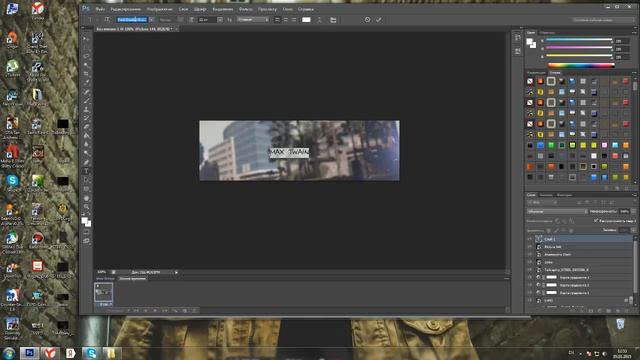Select the Move tool

click(x=86, y=39)
